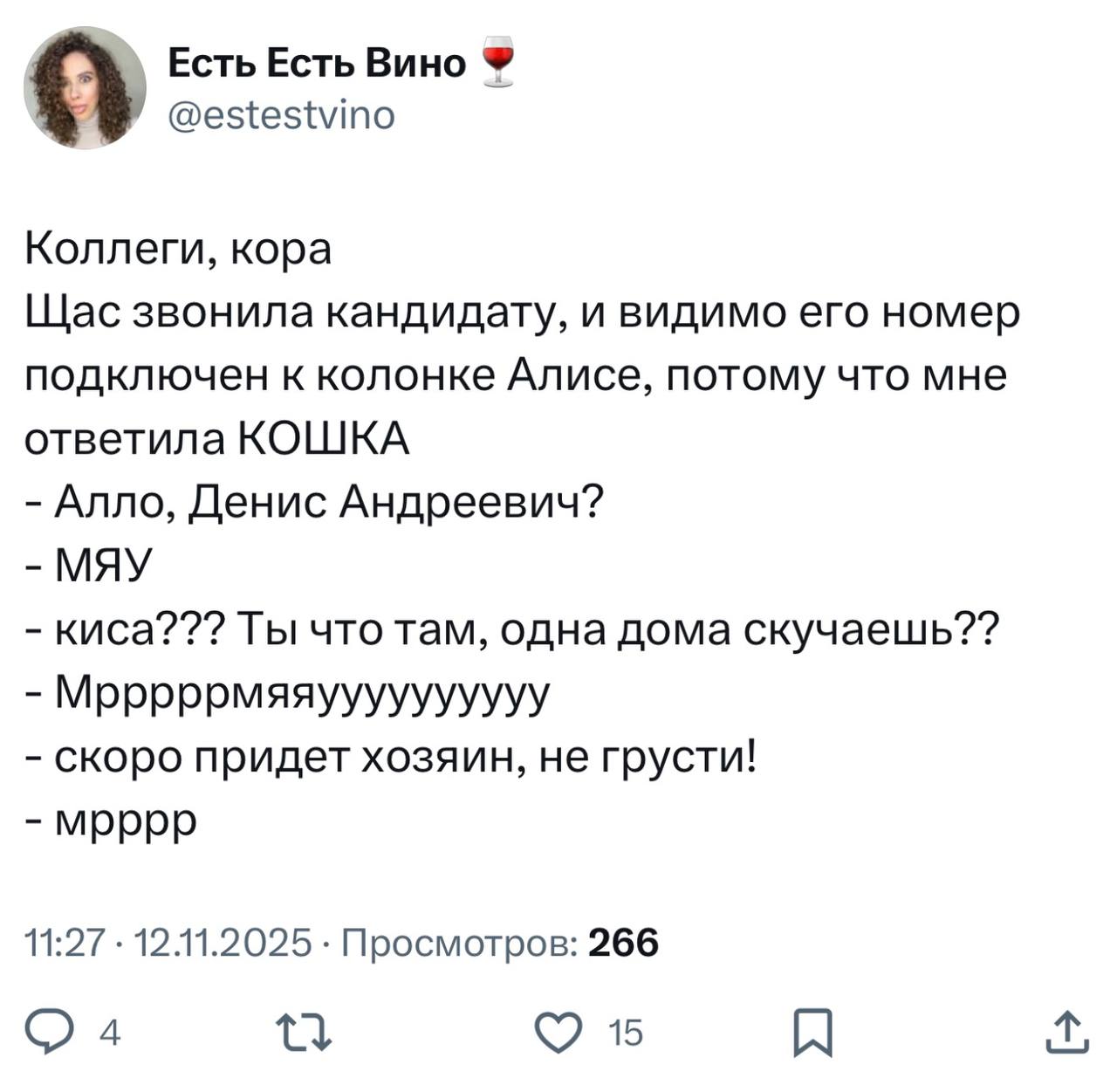Open the curly-haired profile avatar
Image resolution: width=1117 pixels, height=1092 pixels.
[85, 87]
